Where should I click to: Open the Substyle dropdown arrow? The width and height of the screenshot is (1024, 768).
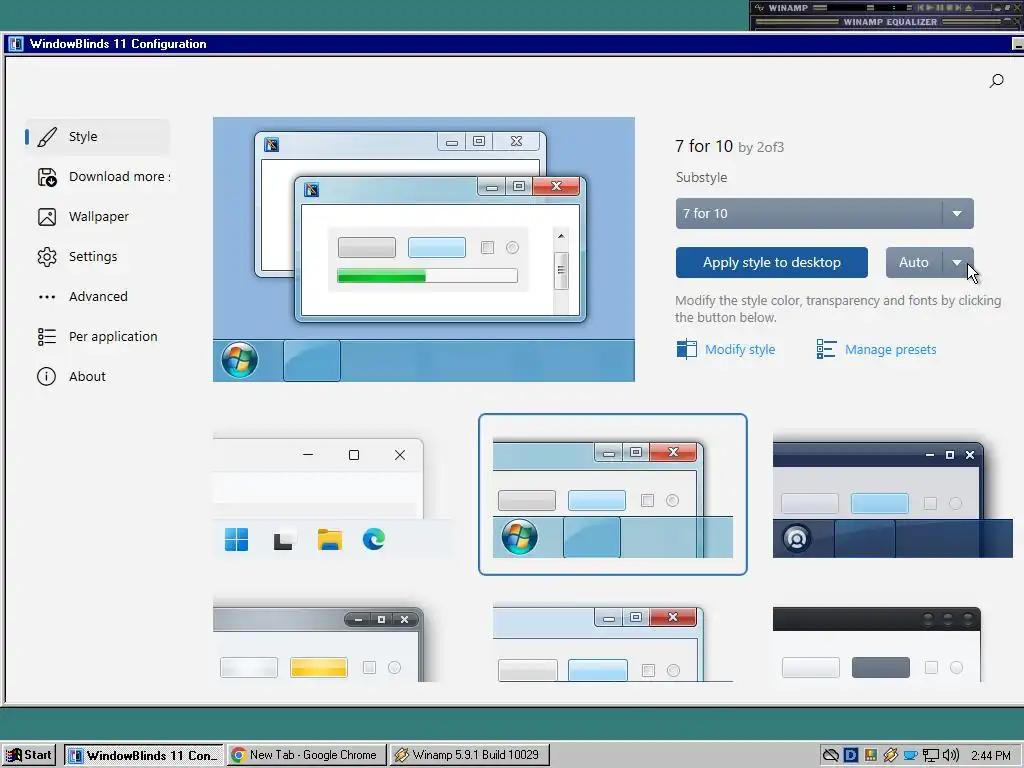(957, 214)
